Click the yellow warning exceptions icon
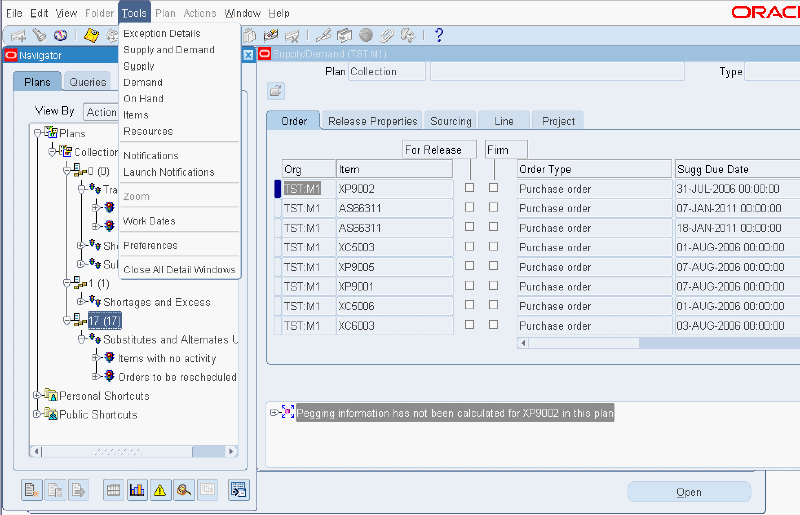800x515 pixels. click(x=160, y=491)
